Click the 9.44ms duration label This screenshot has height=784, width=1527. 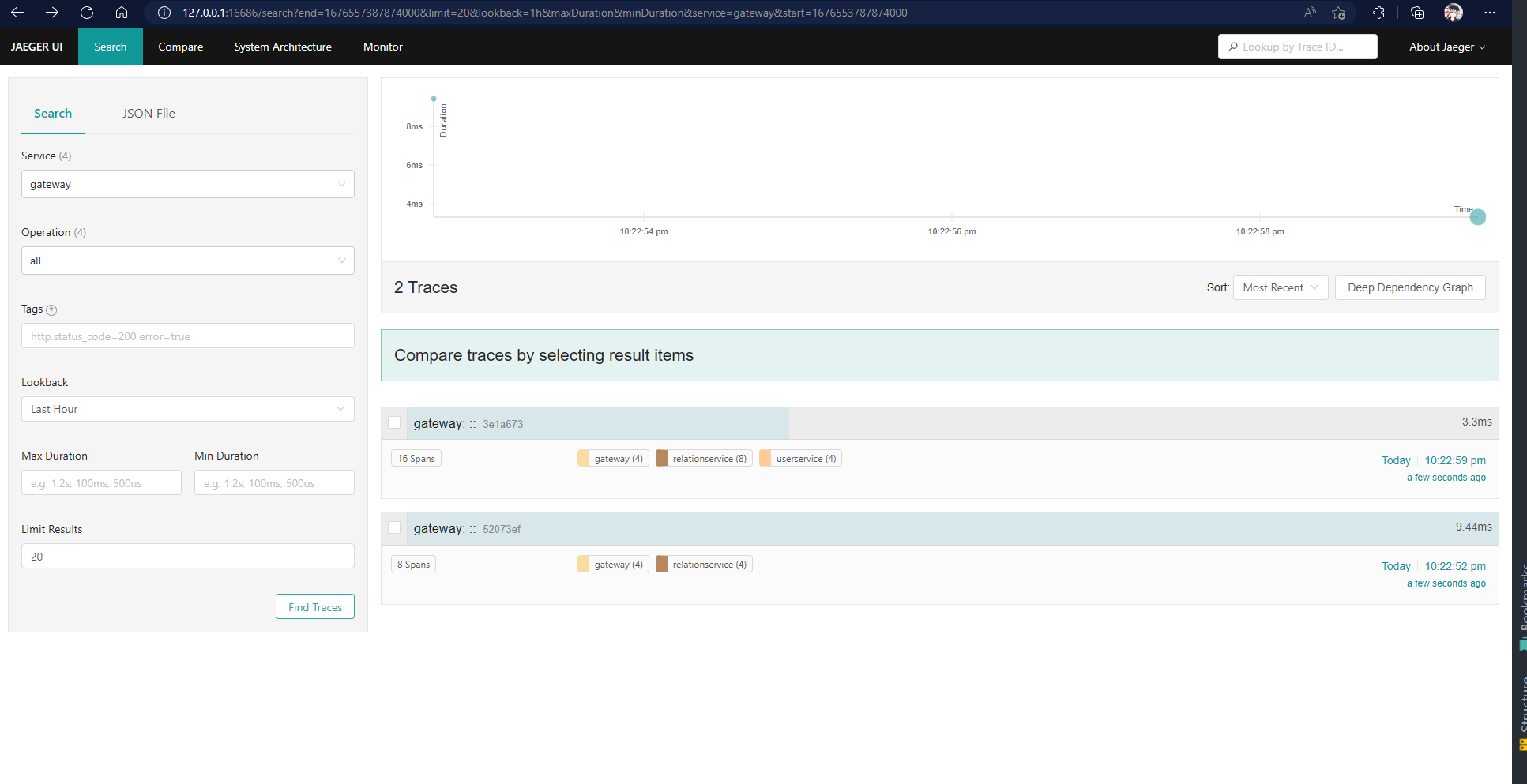point(1474,527)
